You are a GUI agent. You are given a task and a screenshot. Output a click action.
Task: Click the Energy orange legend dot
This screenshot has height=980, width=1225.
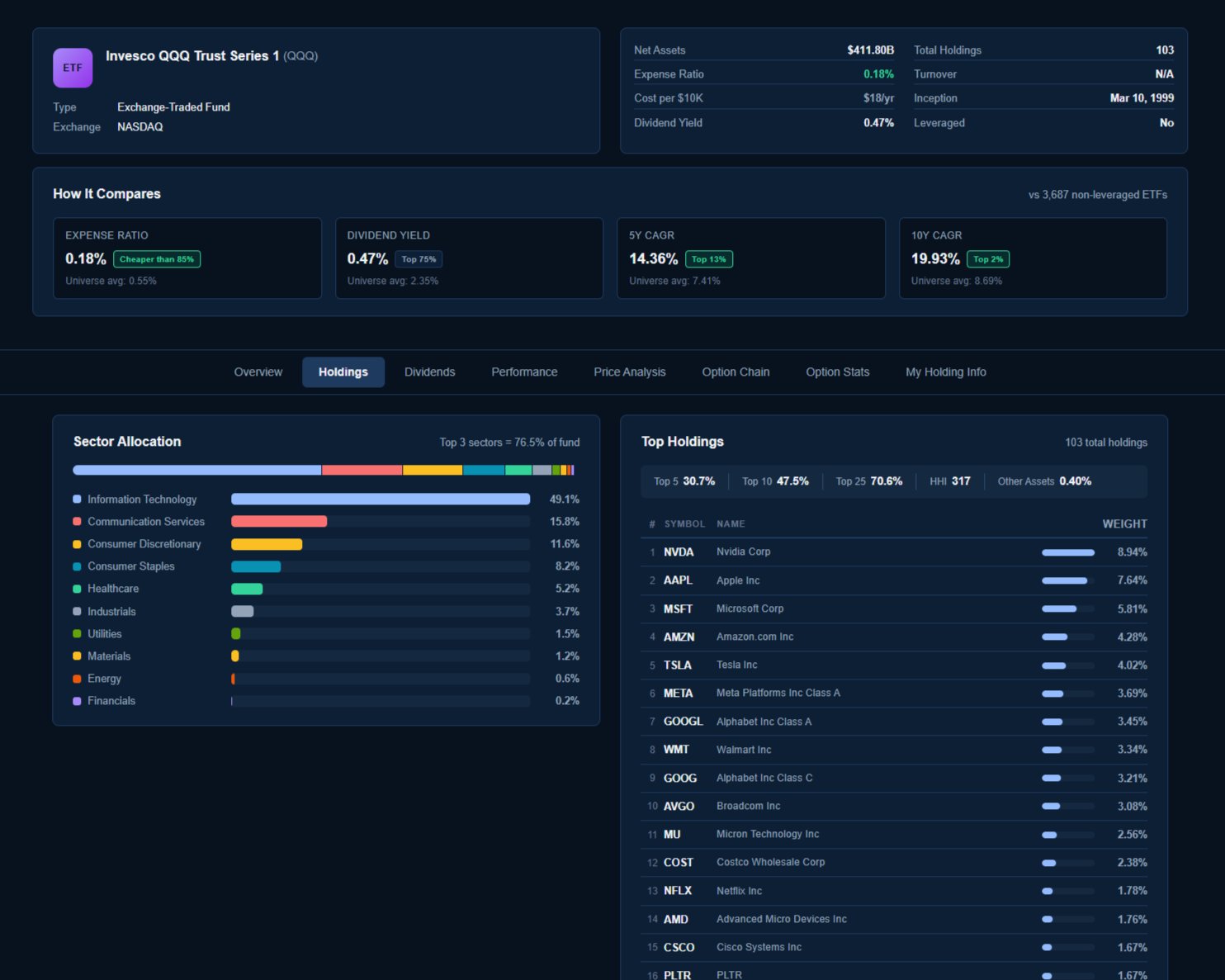pos(77,679)
